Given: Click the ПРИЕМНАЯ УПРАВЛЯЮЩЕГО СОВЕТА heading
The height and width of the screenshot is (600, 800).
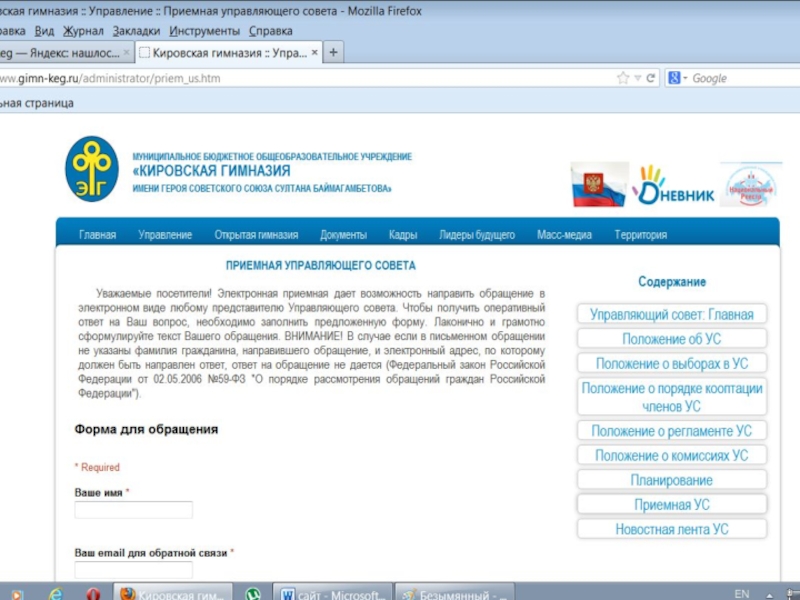Looking at the screenshot, I should point(321,265).
